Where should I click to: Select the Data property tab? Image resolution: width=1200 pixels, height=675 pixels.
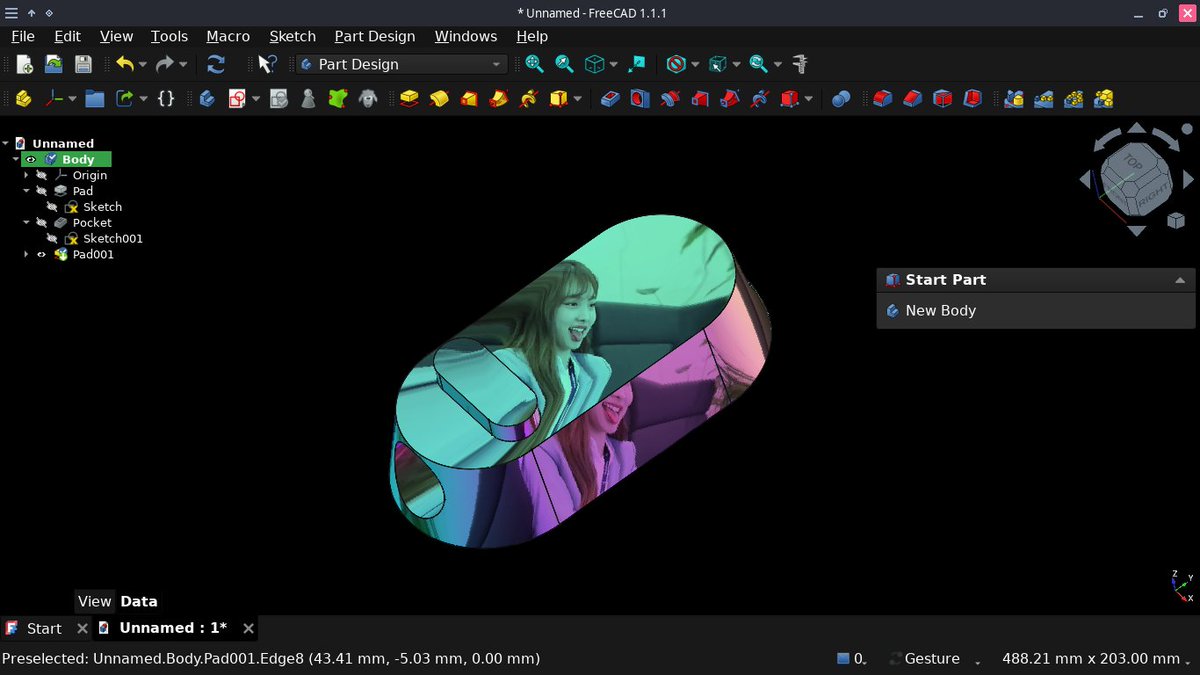point(139,601)
